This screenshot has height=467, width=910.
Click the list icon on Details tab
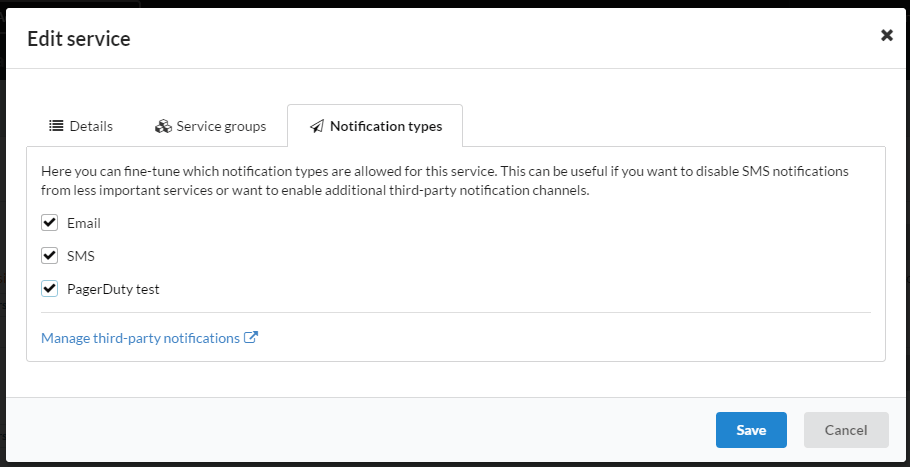pos(56,126)
